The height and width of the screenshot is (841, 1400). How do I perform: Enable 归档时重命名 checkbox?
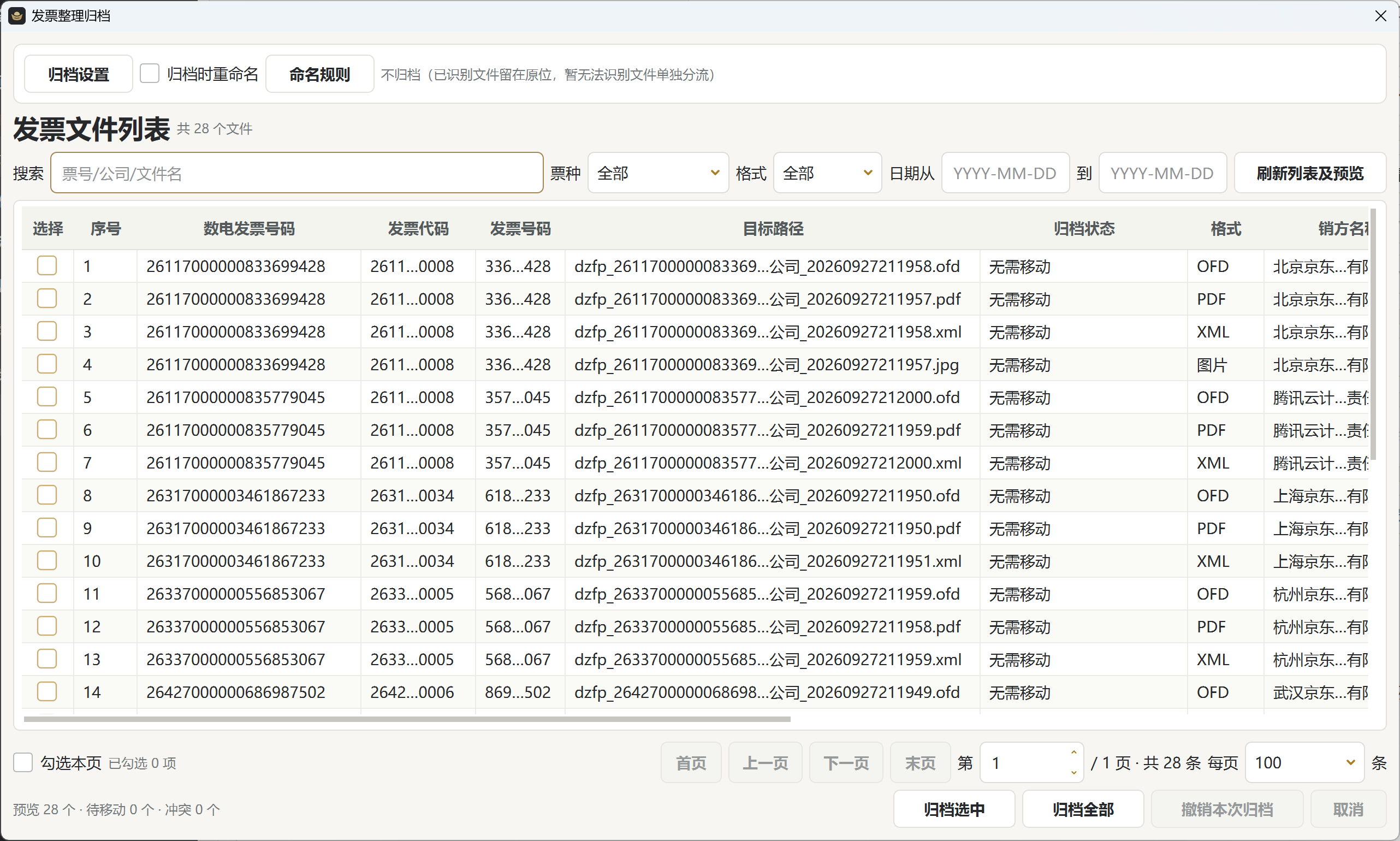(x=150, y=74)
